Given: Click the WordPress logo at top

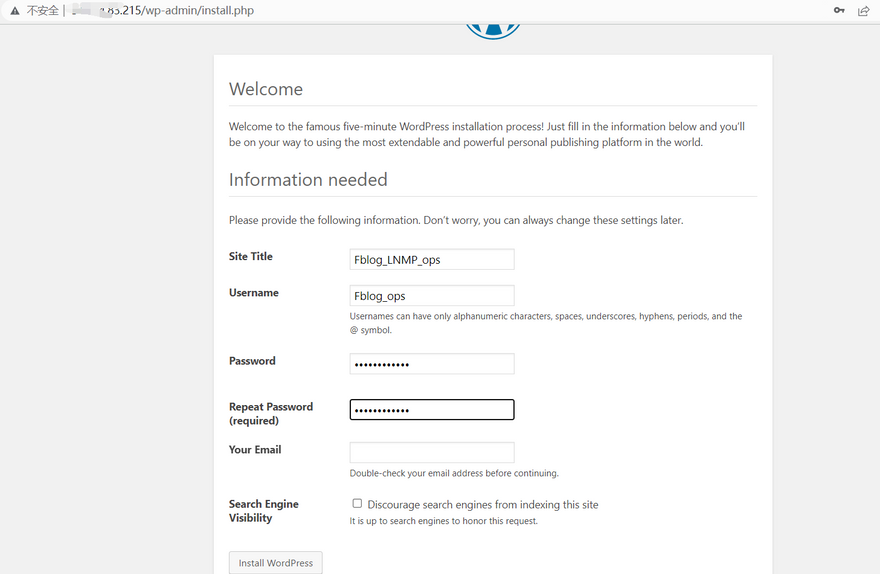Looking at the screenshot, I should point(493,31).
